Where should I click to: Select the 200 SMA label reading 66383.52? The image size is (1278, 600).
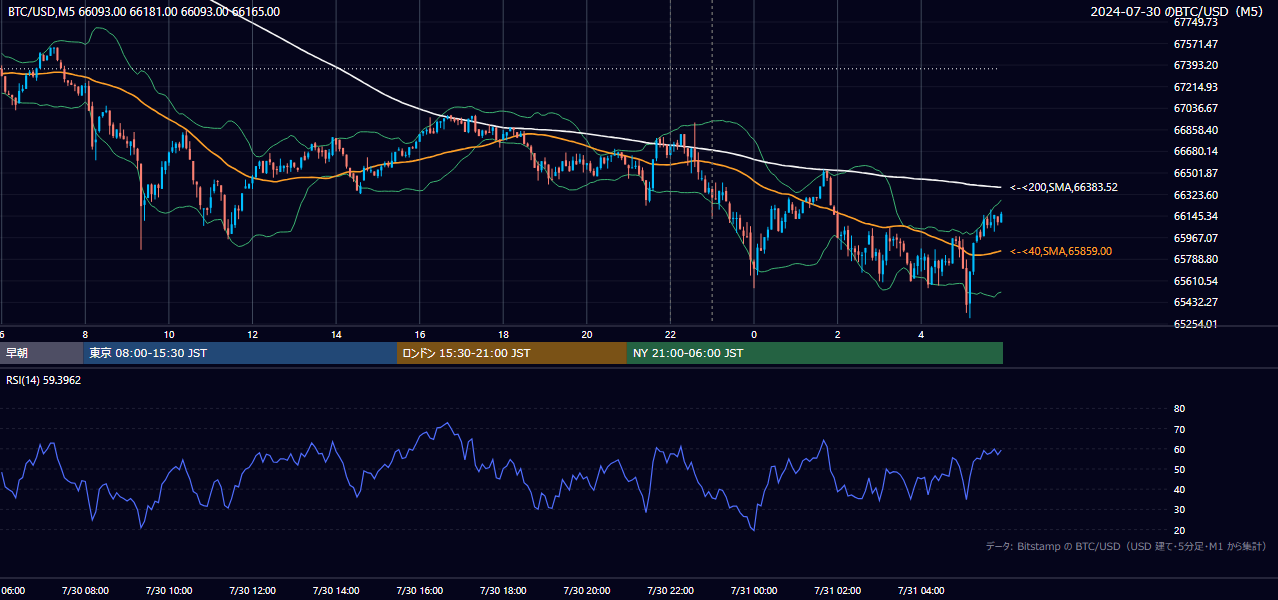coord(1064,187)
